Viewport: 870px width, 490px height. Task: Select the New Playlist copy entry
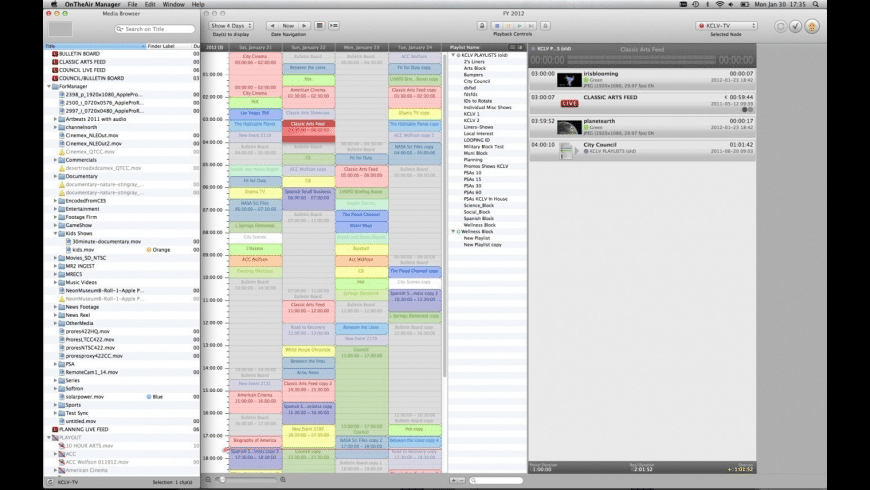482,244
